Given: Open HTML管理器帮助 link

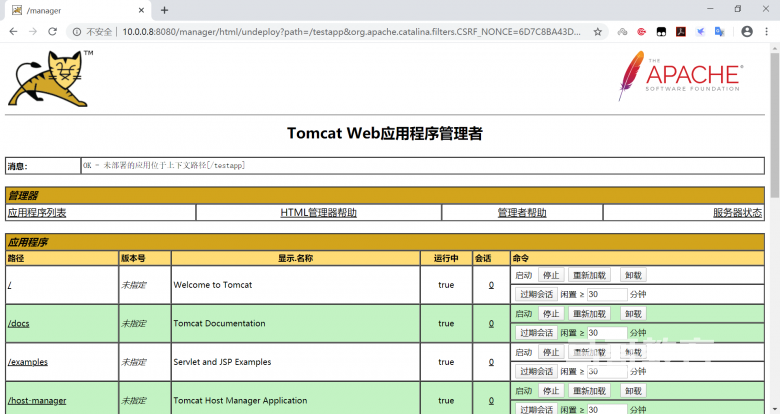Looking at the screenshot, I should 318,213.
